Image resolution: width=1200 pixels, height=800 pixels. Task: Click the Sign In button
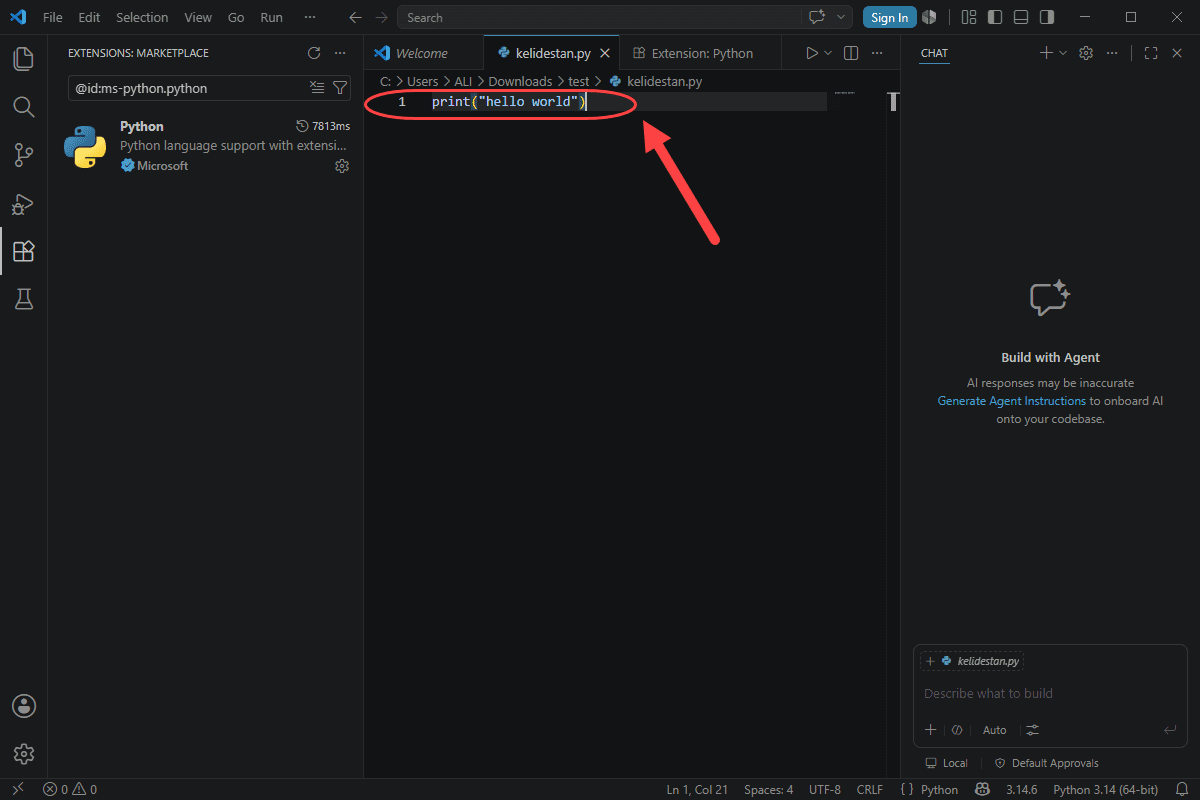pyautogui.click(x=890, y=17)
